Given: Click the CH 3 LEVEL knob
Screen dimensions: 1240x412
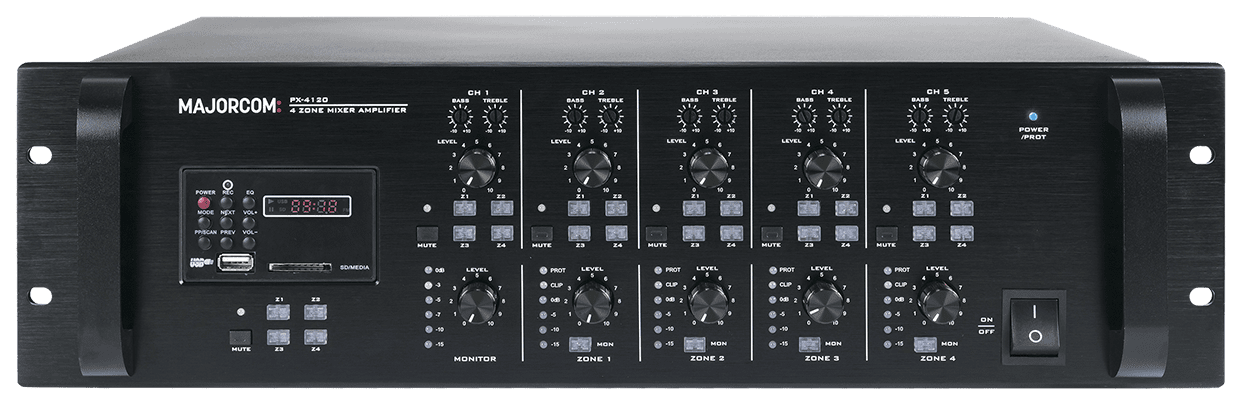Looking at the screenshot, I should pos(708,165).
